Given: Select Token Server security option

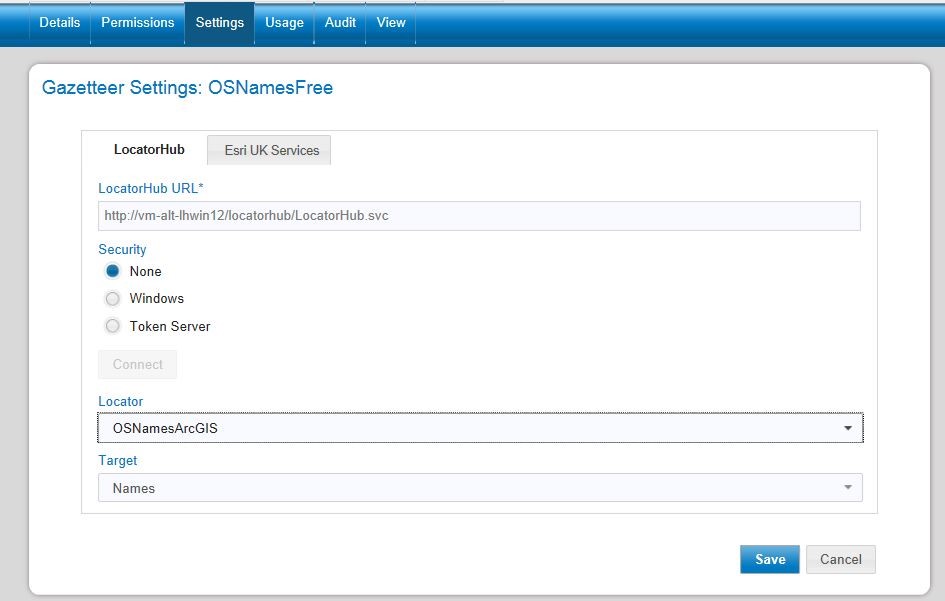Looking at the screenshot, I should point(112,326).
